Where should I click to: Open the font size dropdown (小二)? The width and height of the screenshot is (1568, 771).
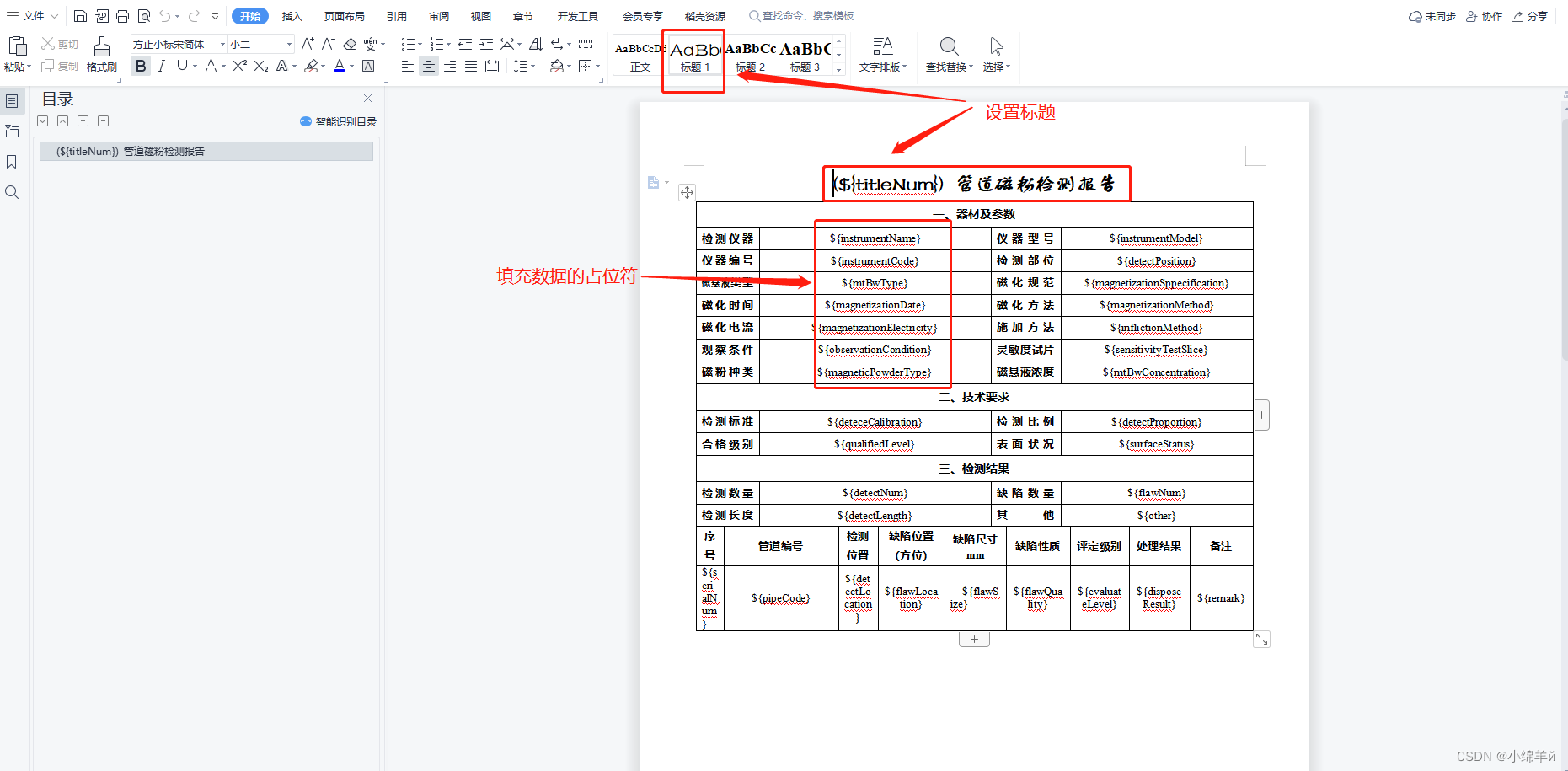pos(289,44)
